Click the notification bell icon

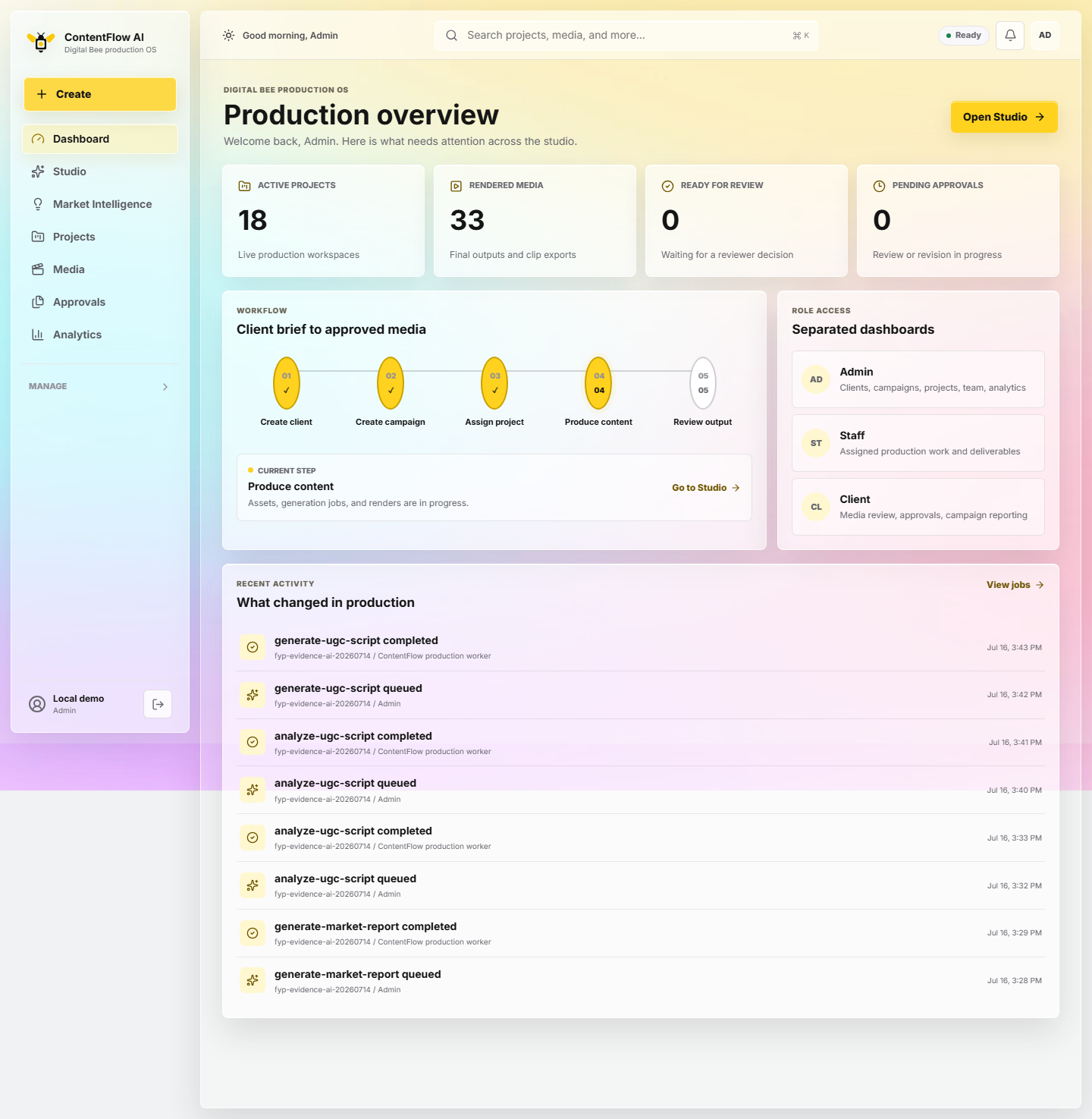click(x=1010, y=35)
